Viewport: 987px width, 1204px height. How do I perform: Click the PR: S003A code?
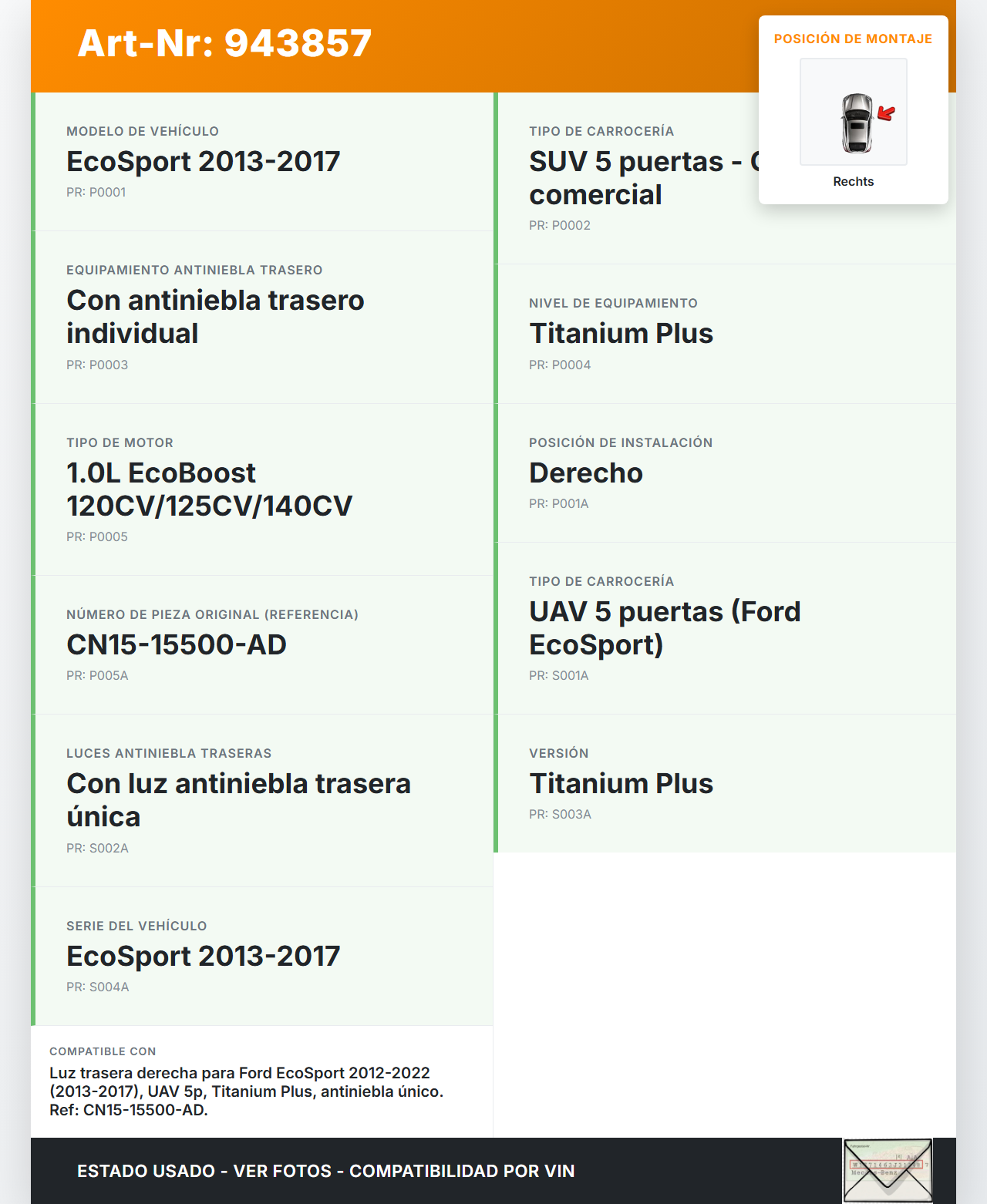(x=560, y=814)
